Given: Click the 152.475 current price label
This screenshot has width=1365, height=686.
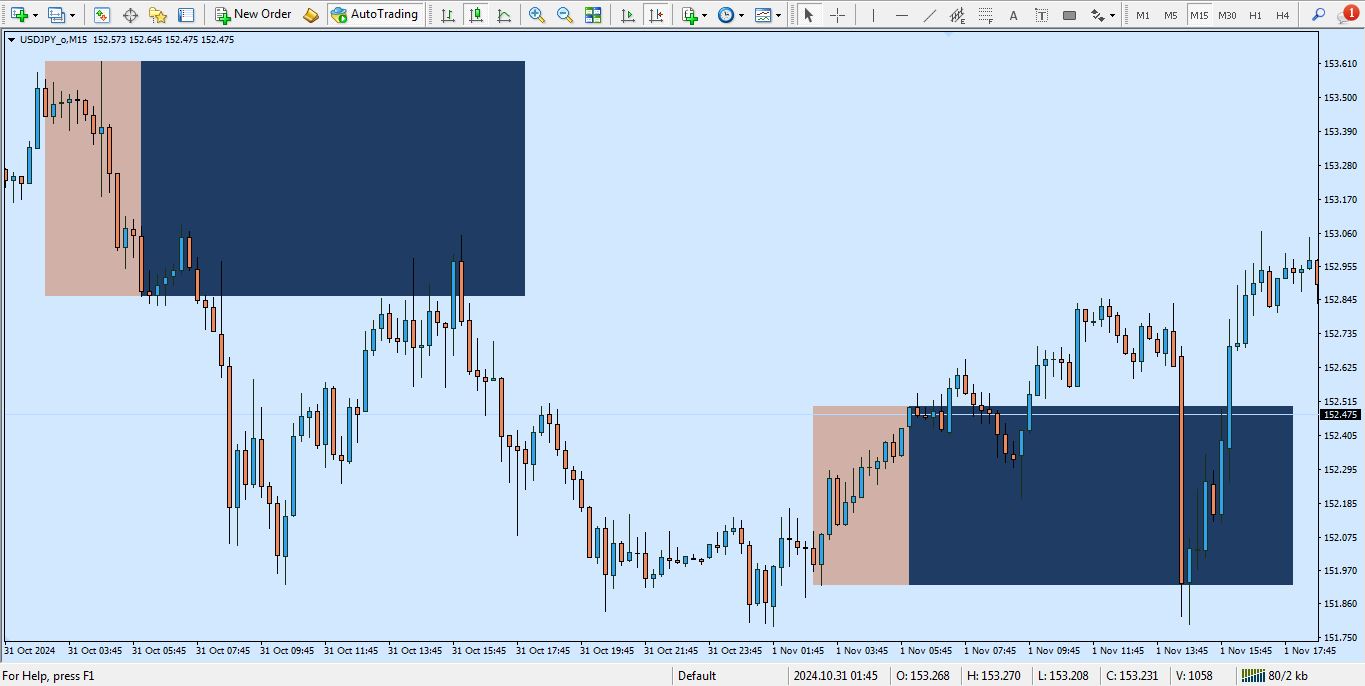Looking at the screenshot, I should tap(1340, 415).
